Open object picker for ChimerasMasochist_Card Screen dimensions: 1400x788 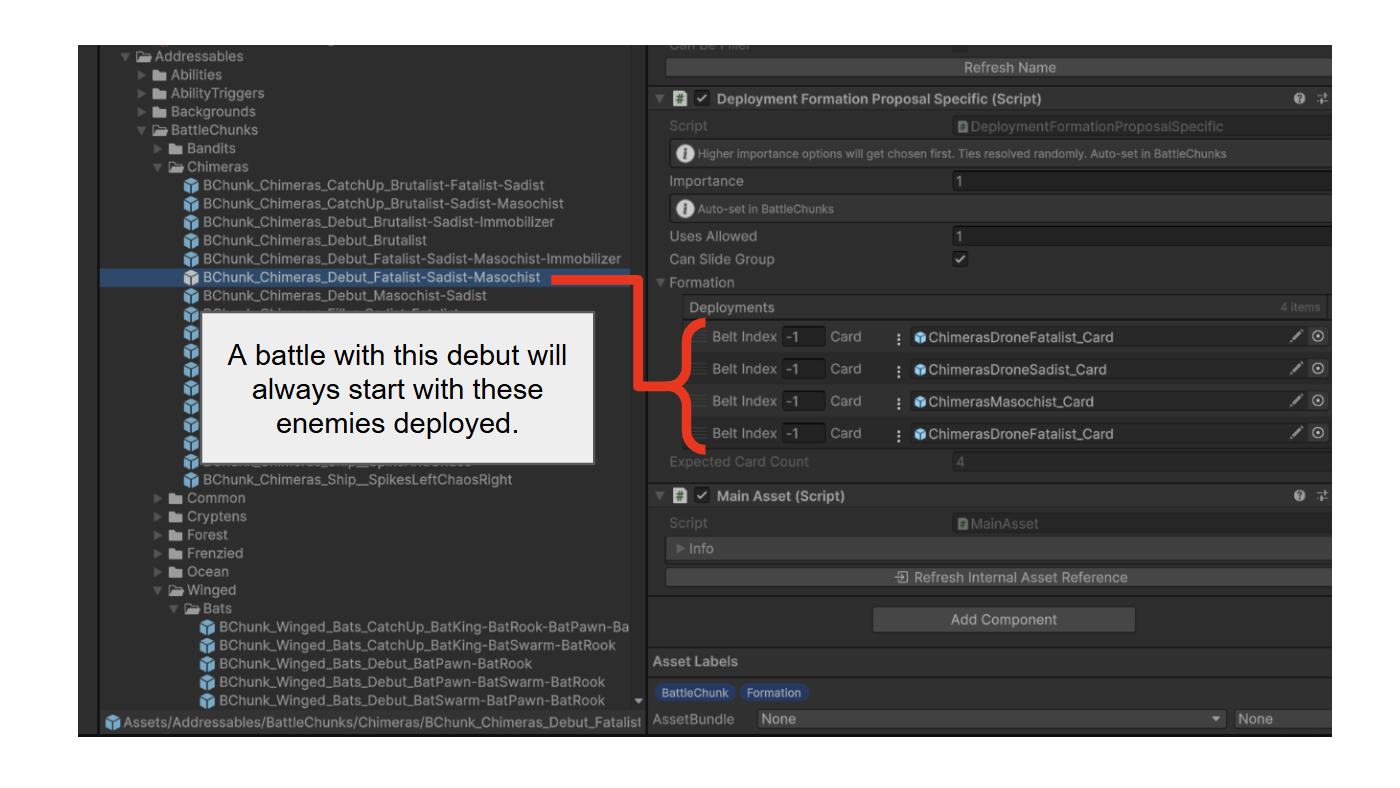tap(1318, 400)
